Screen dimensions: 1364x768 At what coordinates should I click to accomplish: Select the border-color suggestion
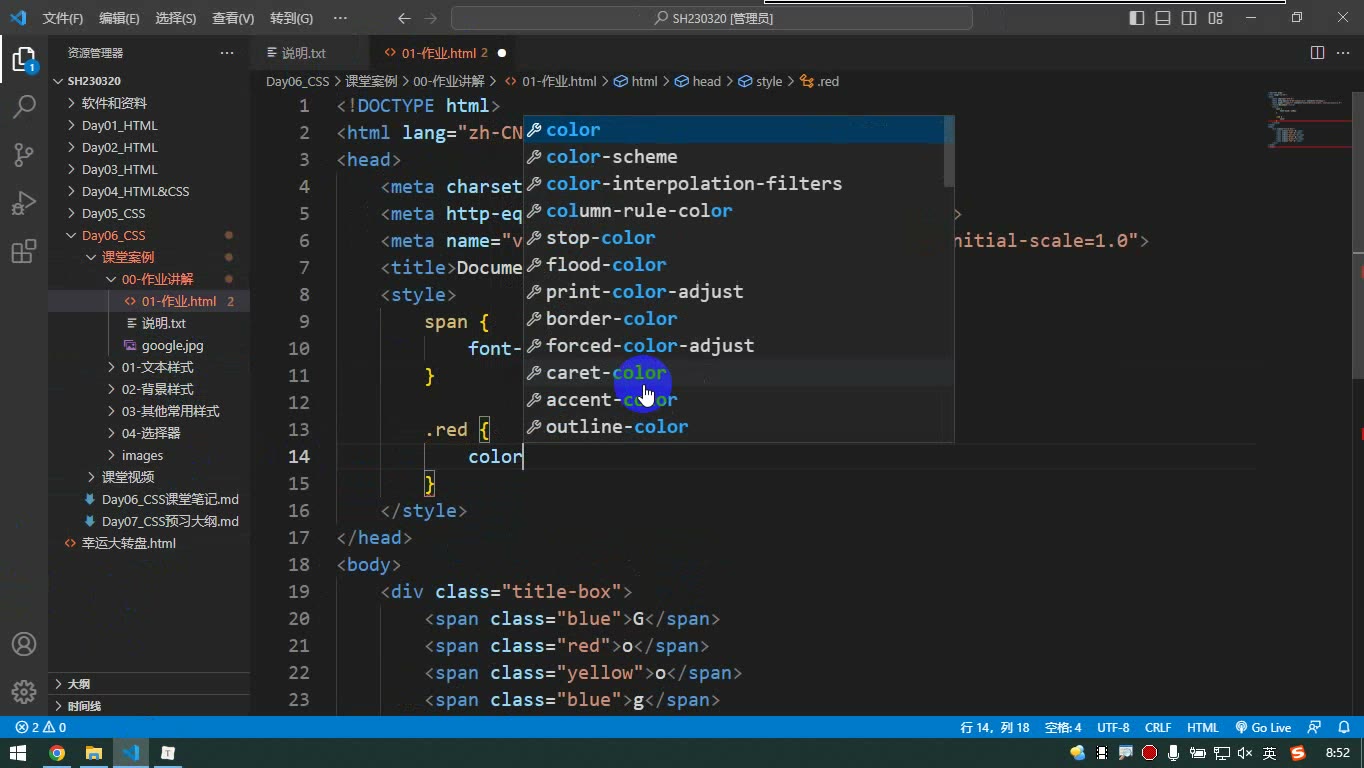[739, 319]
